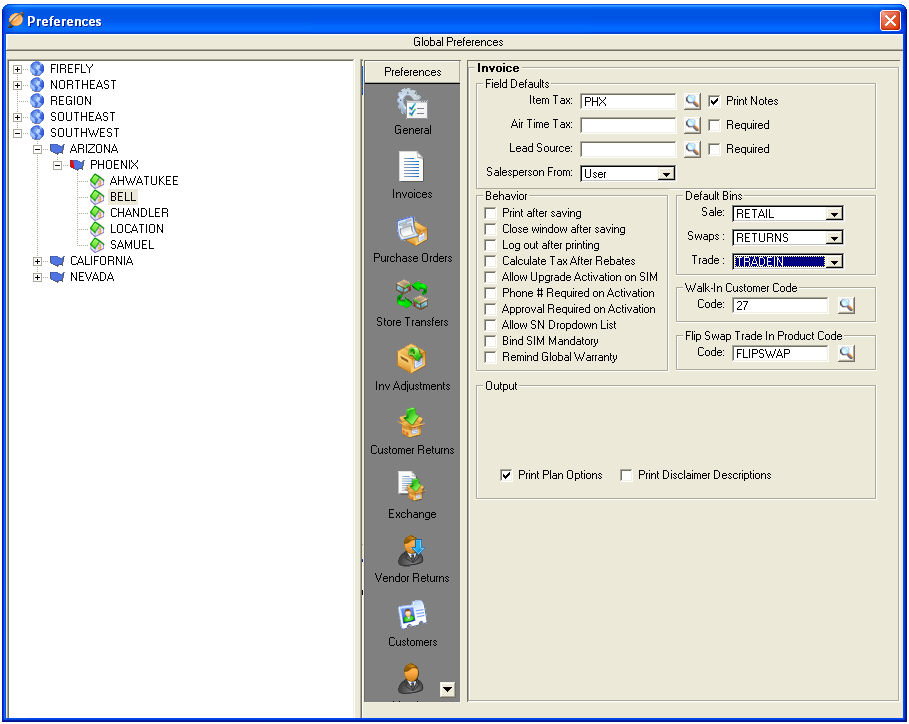Check Required for Lead Source
The image size is (909, 724).
pos(714,150)
